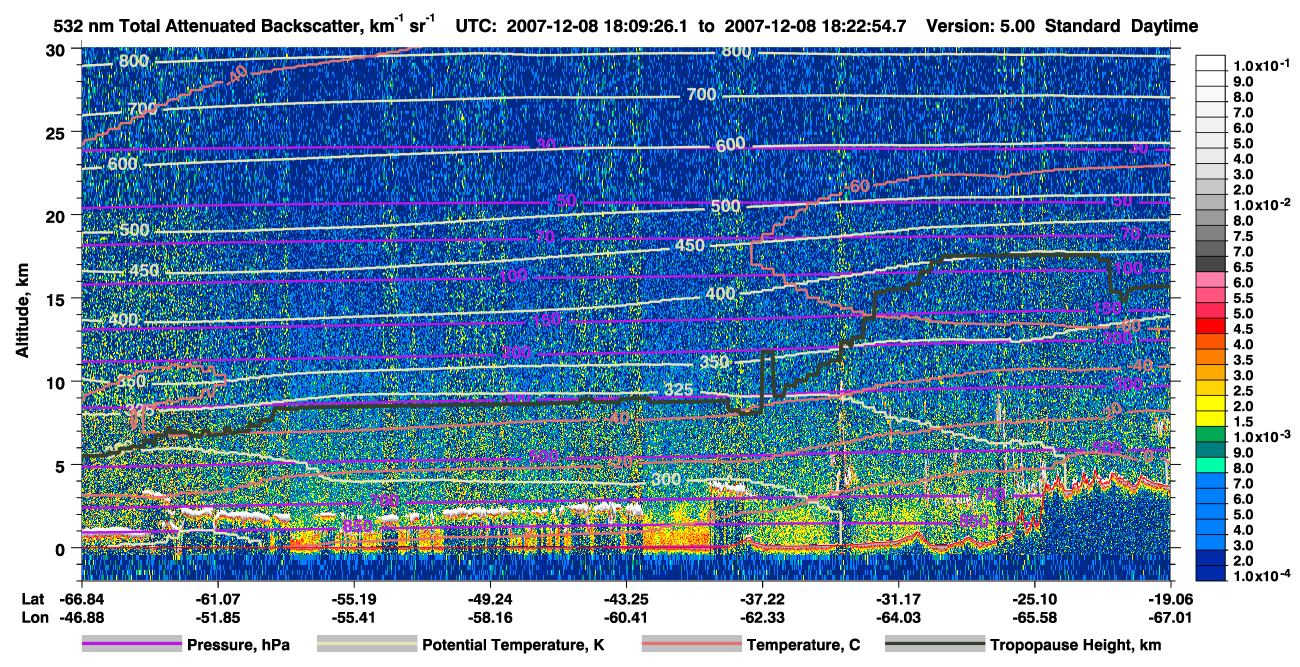Click longitude value -51.85
The height and width of the screenshot is (667, 1300).
[218, 617]
